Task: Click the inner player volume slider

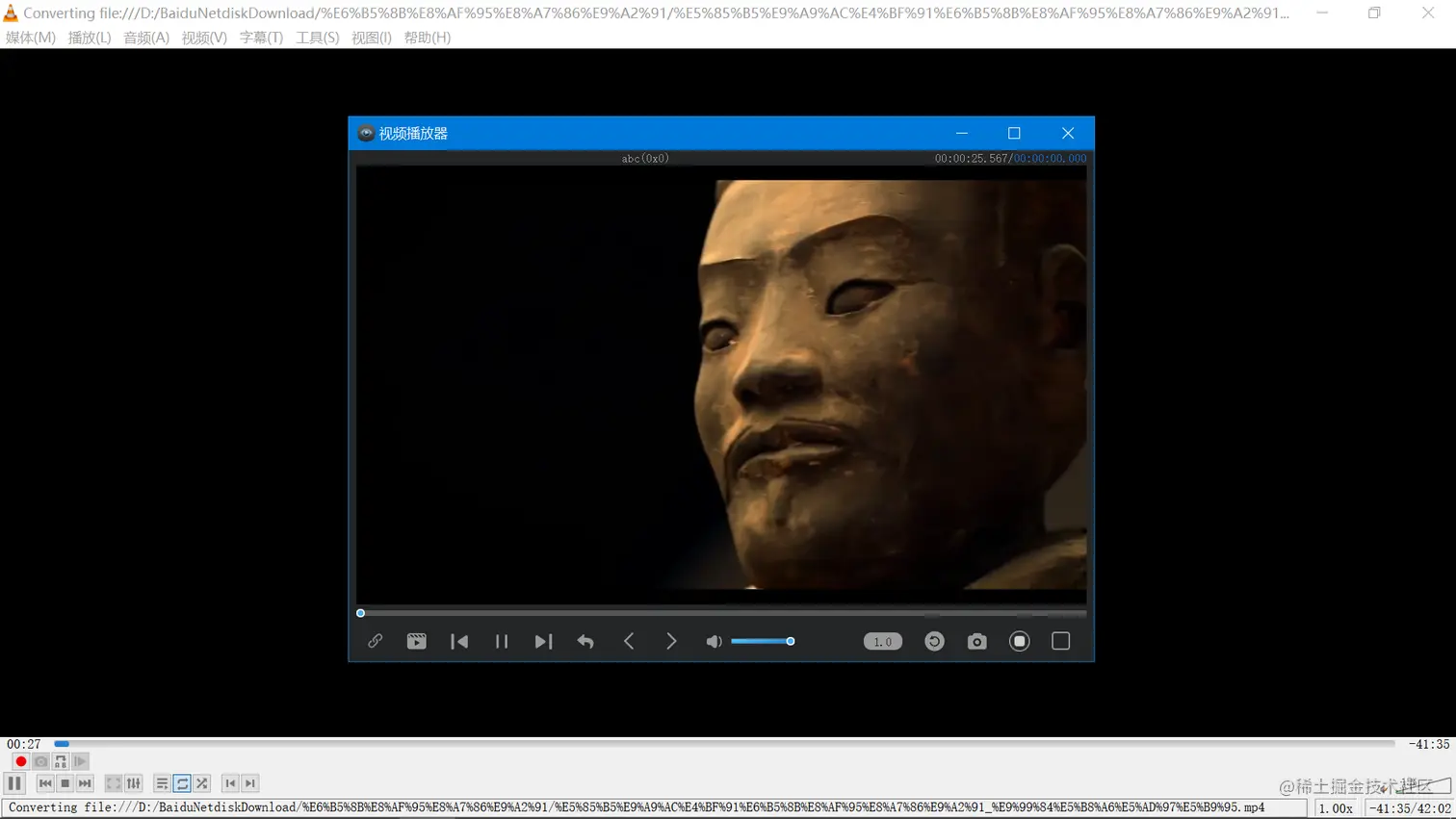Action: point(761,641)
